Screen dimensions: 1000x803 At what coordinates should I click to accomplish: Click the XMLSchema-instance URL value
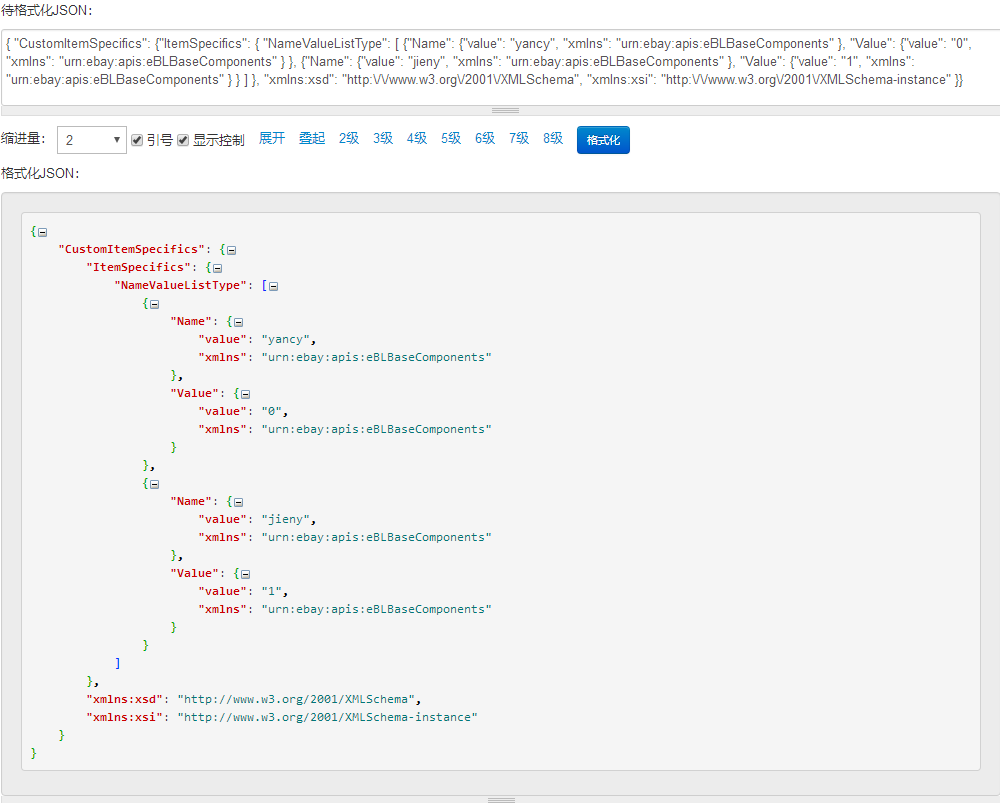[x=327, y=717]
